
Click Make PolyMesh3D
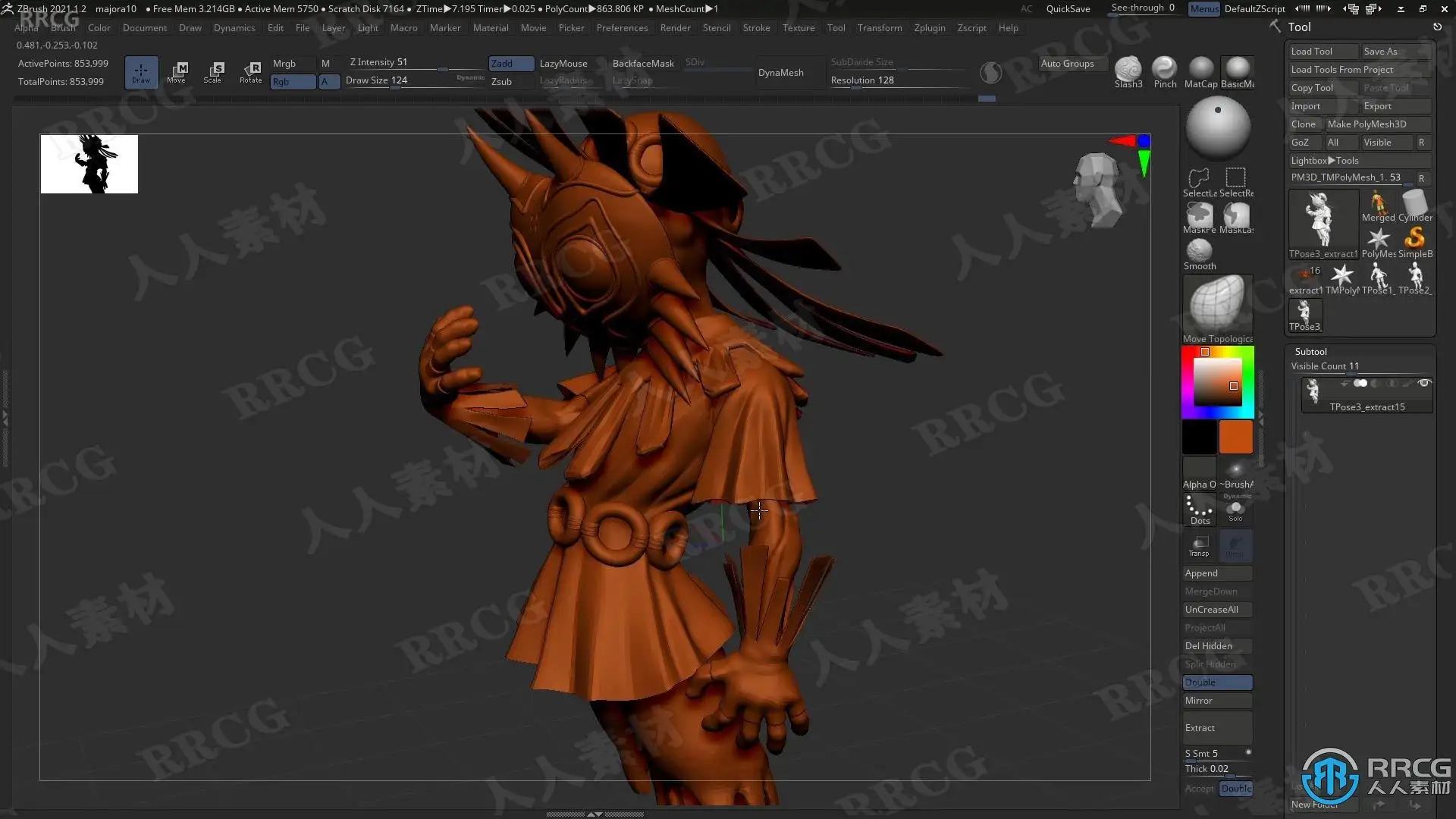coord(1377,124)
